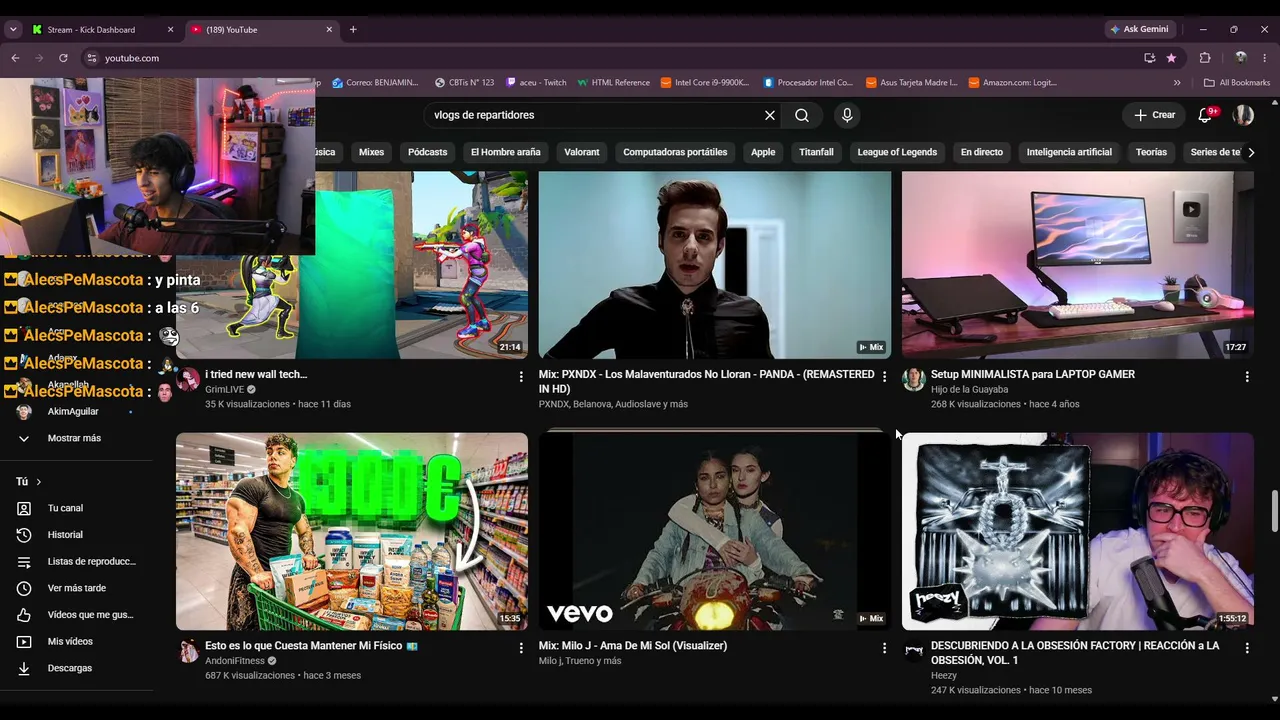Open options for the Obsesión Factory video
1280x720 pixels.
(1247, 648)
